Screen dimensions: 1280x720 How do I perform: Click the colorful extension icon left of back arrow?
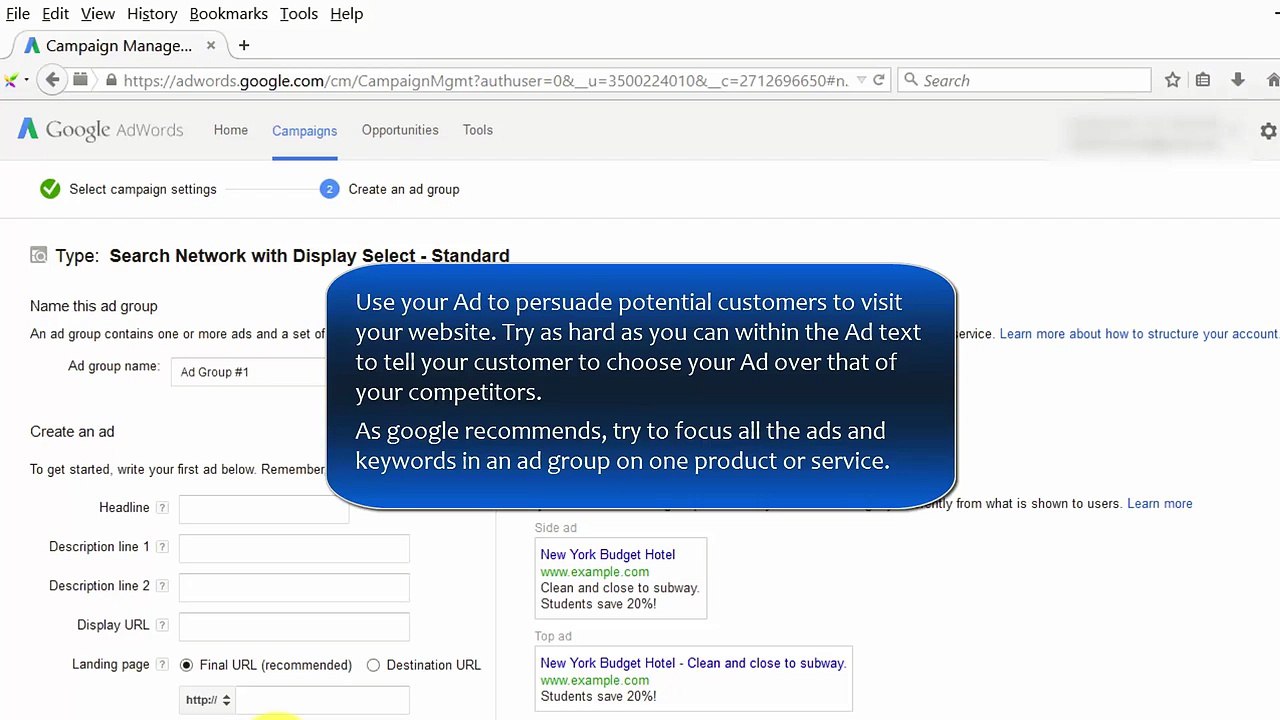[x=11, y=80]
